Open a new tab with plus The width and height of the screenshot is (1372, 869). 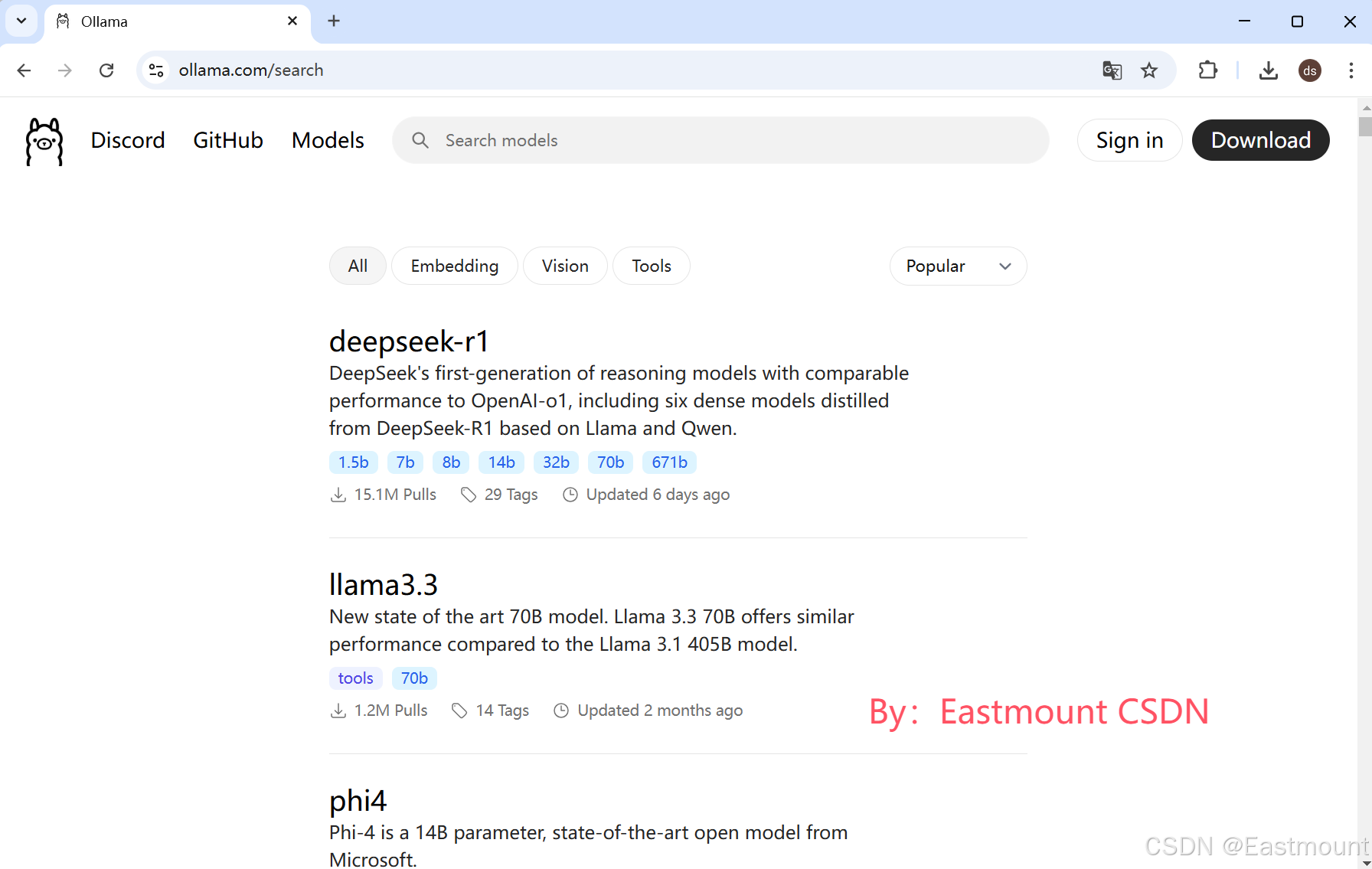[x=334, y=21]
